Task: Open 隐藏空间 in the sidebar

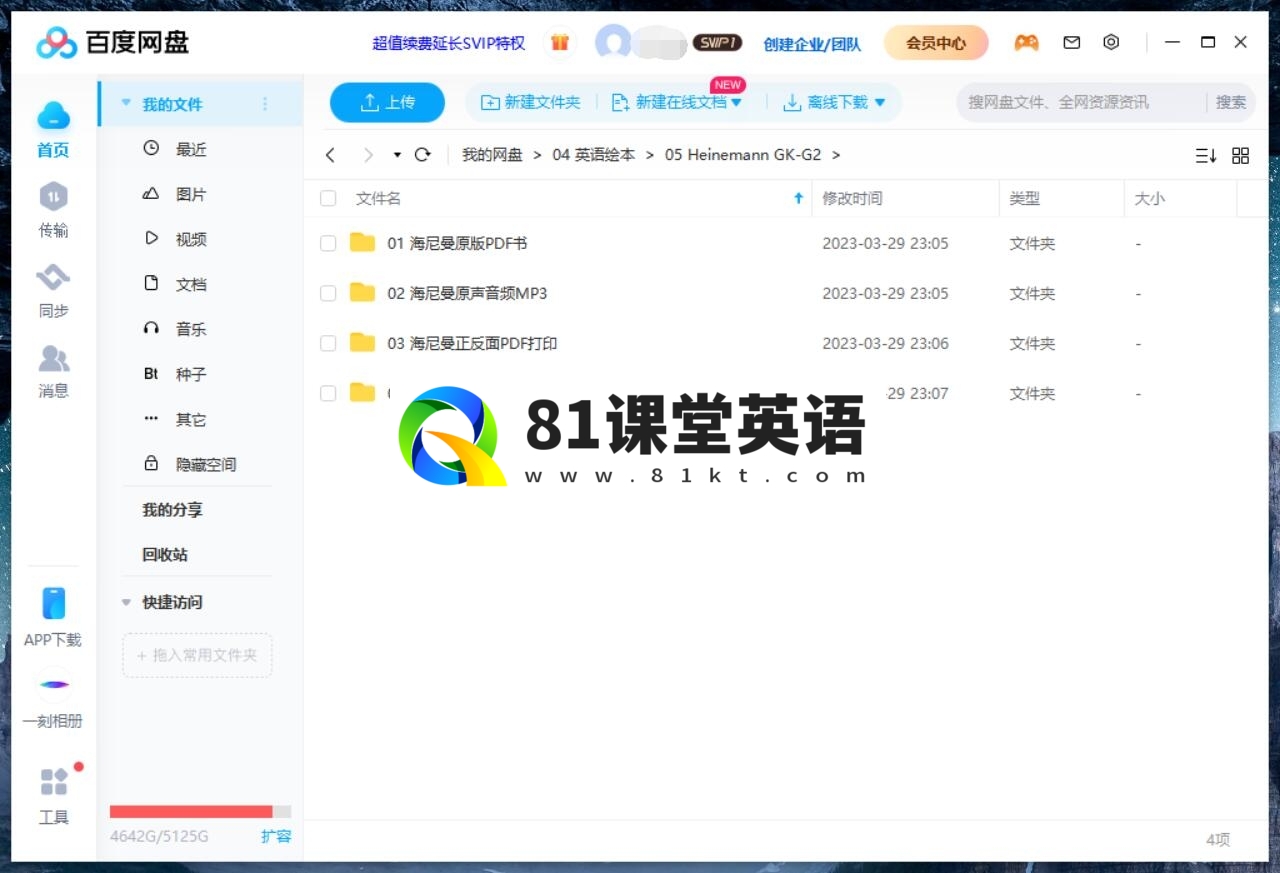Action: tap(206, 464)
